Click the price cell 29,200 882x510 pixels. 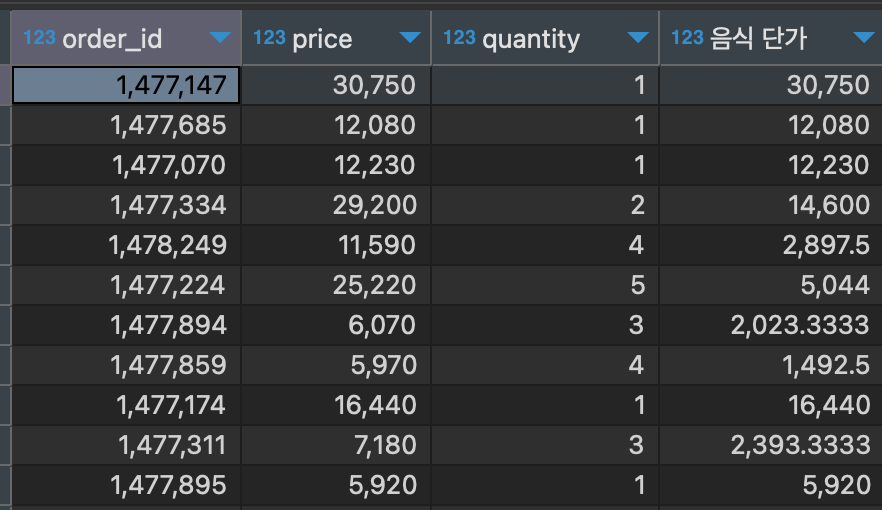pos(336,205)
